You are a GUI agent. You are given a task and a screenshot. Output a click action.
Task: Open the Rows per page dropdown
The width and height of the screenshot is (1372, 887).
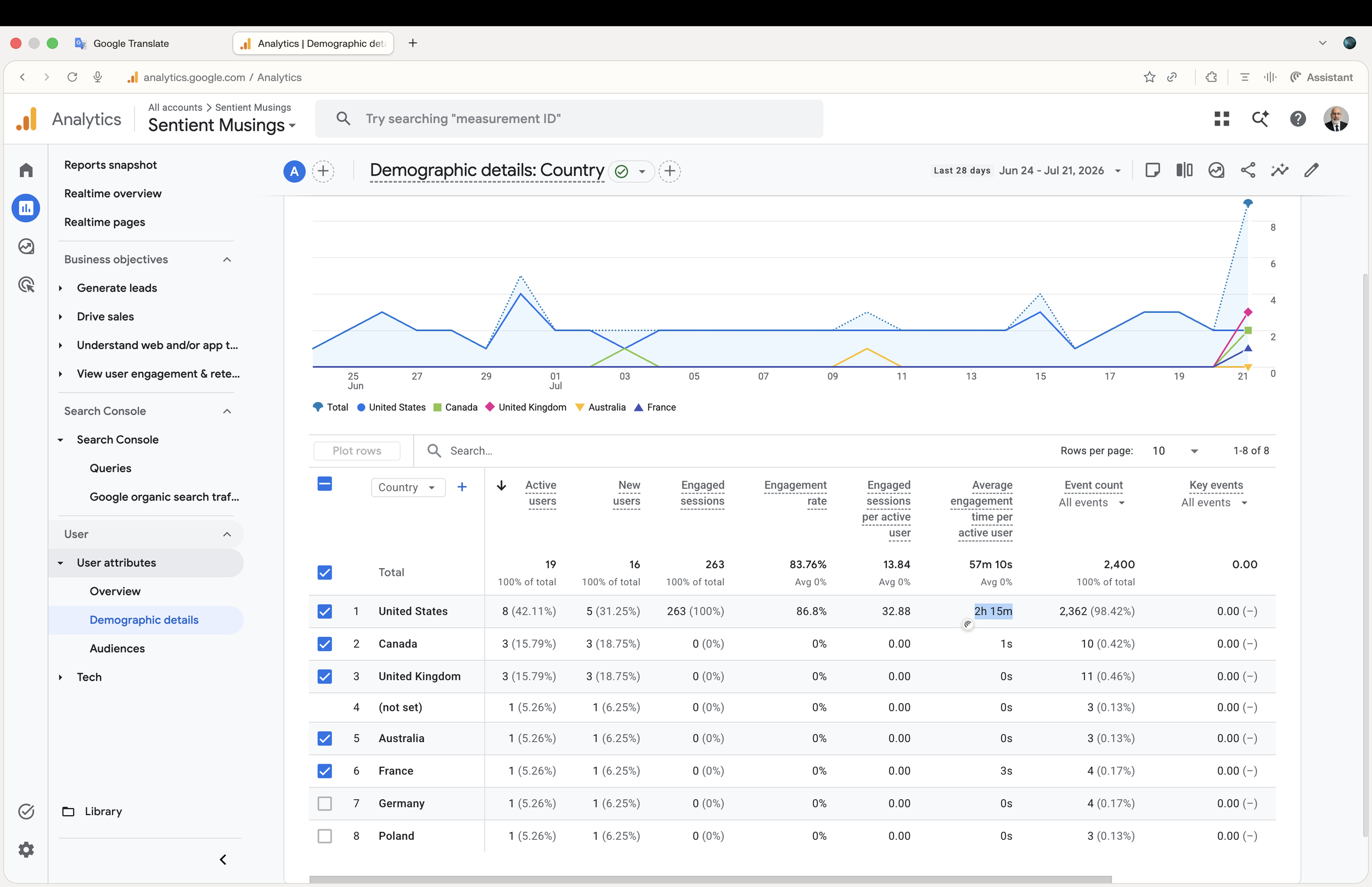(1175, 451)
